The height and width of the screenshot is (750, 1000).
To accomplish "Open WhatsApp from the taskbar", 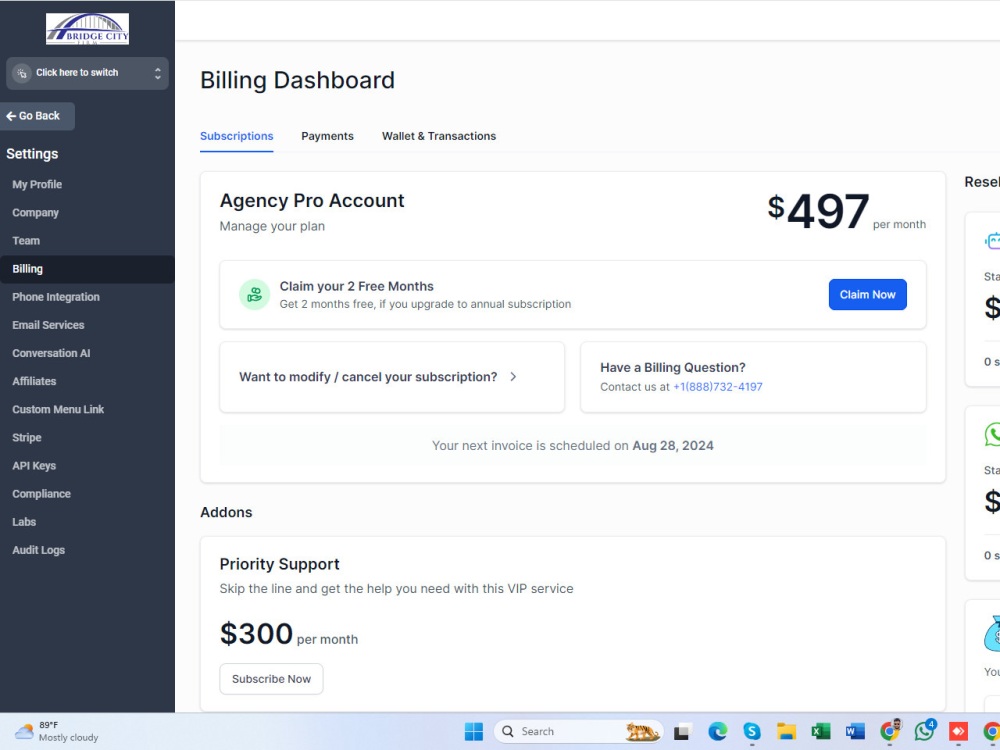I will coord(924,732).
